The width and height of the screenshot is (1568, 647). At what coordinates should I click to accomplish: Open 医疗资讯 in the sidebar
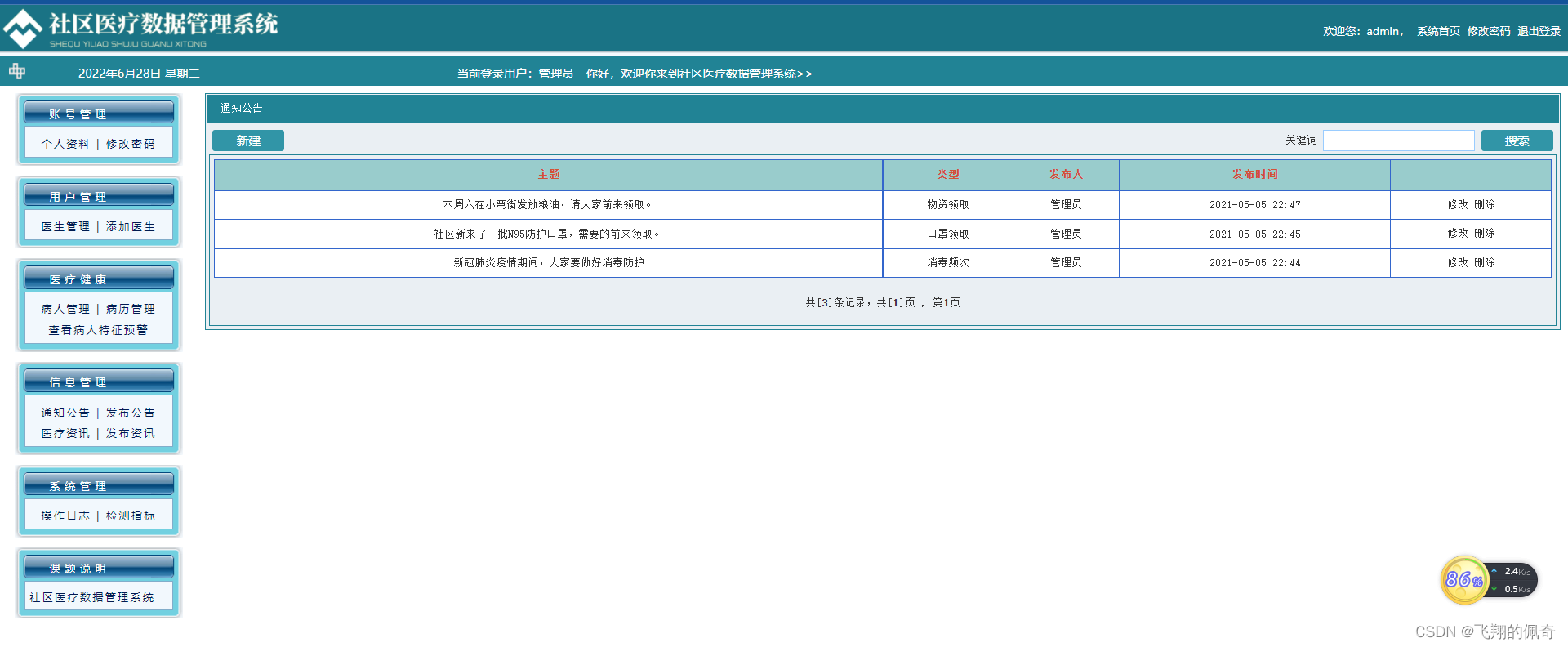click(x=65, y=433)
